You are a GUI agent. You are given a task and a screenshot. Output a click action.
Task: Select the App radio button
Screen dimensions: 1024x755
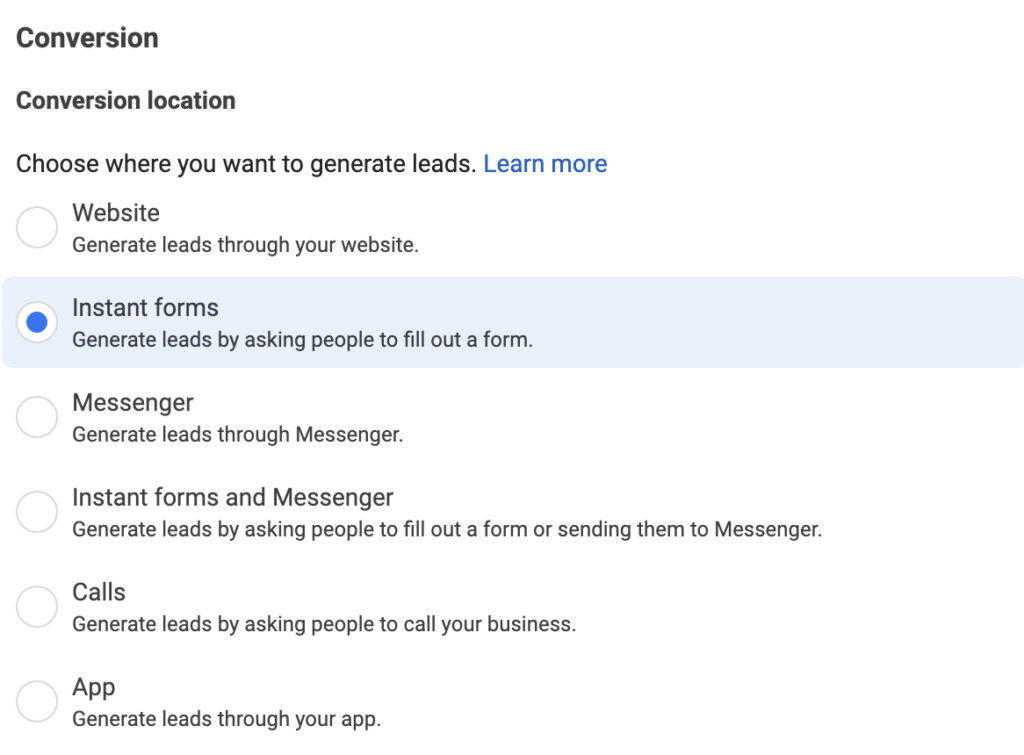(x=37, y=701)
